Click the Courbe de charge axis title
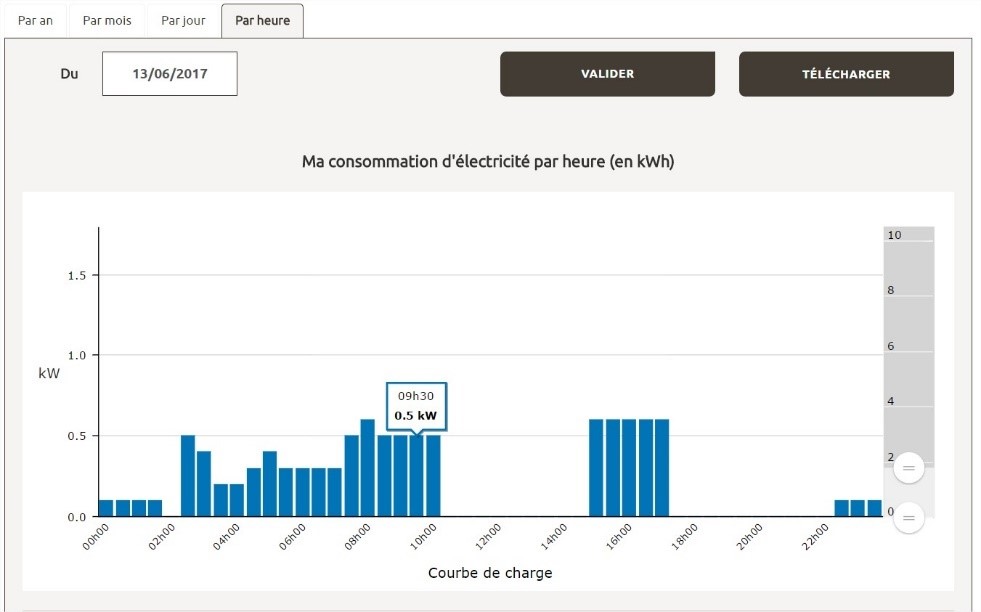981x612 pixels. [x=490, y=573]
